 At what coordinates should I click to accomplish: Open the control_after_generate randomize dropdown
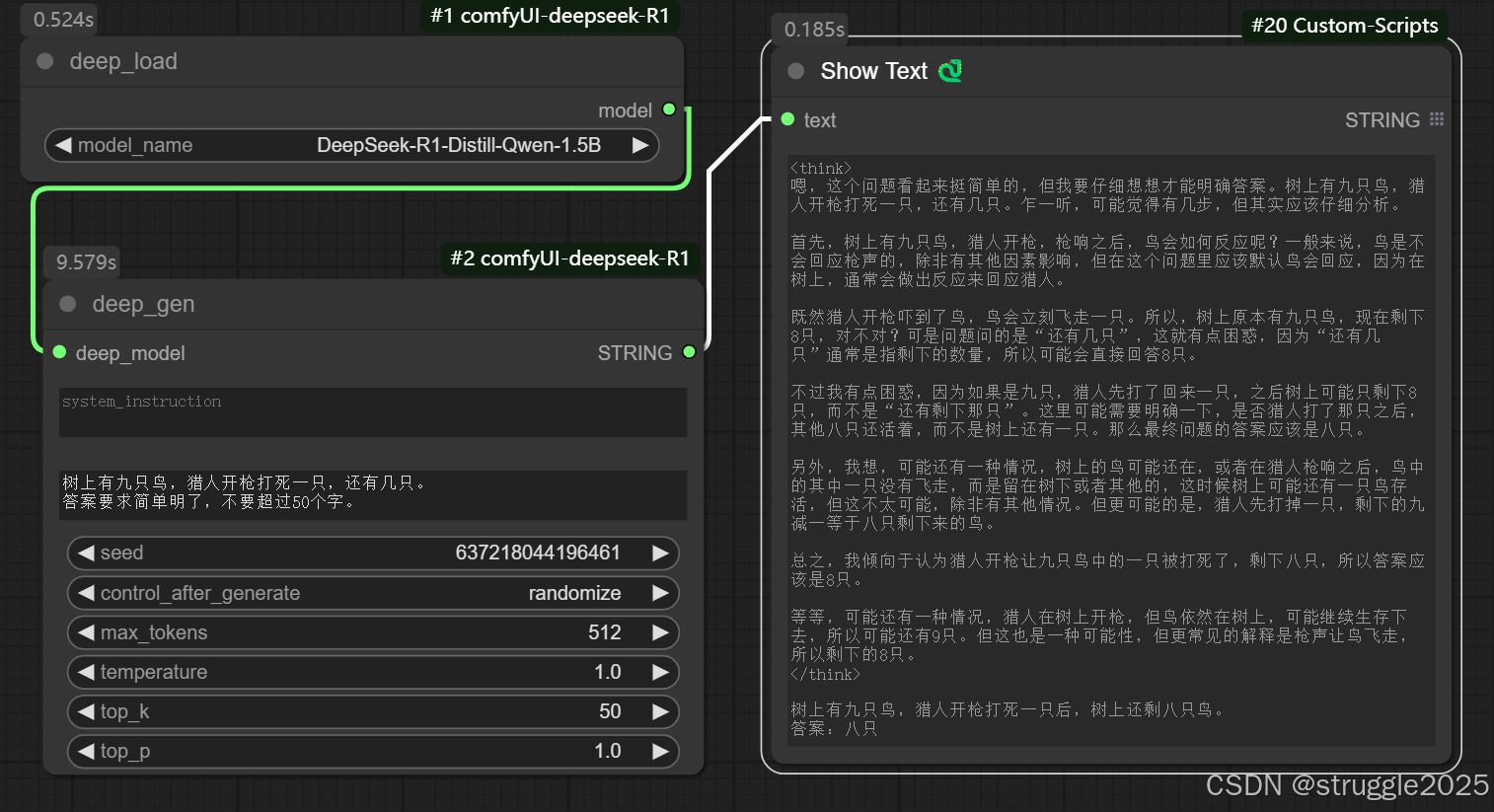[x=373, y=593]
